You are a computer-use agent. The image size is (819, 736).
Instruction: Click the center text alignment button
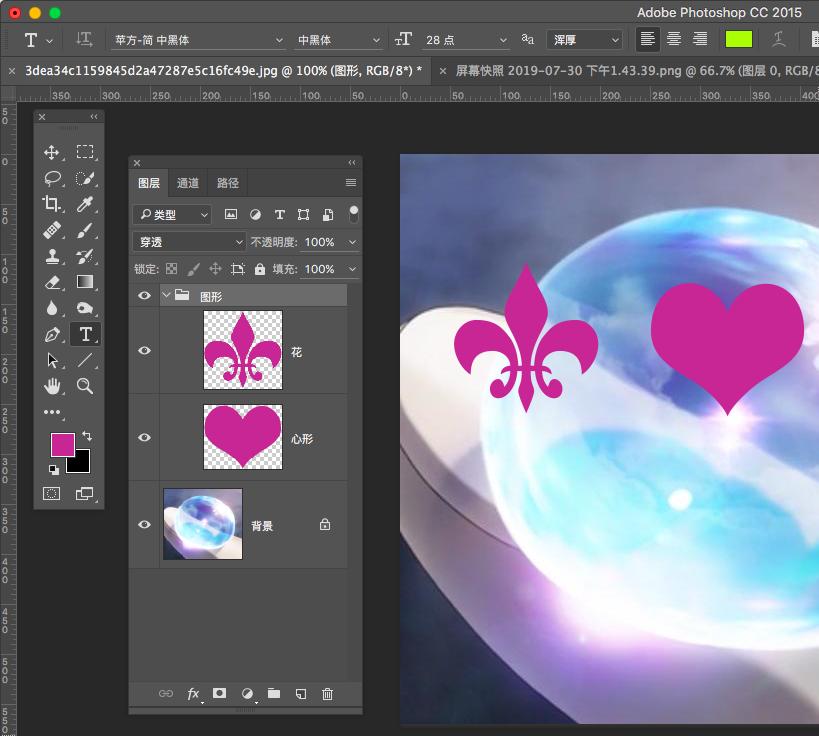[x=674, y=40]
